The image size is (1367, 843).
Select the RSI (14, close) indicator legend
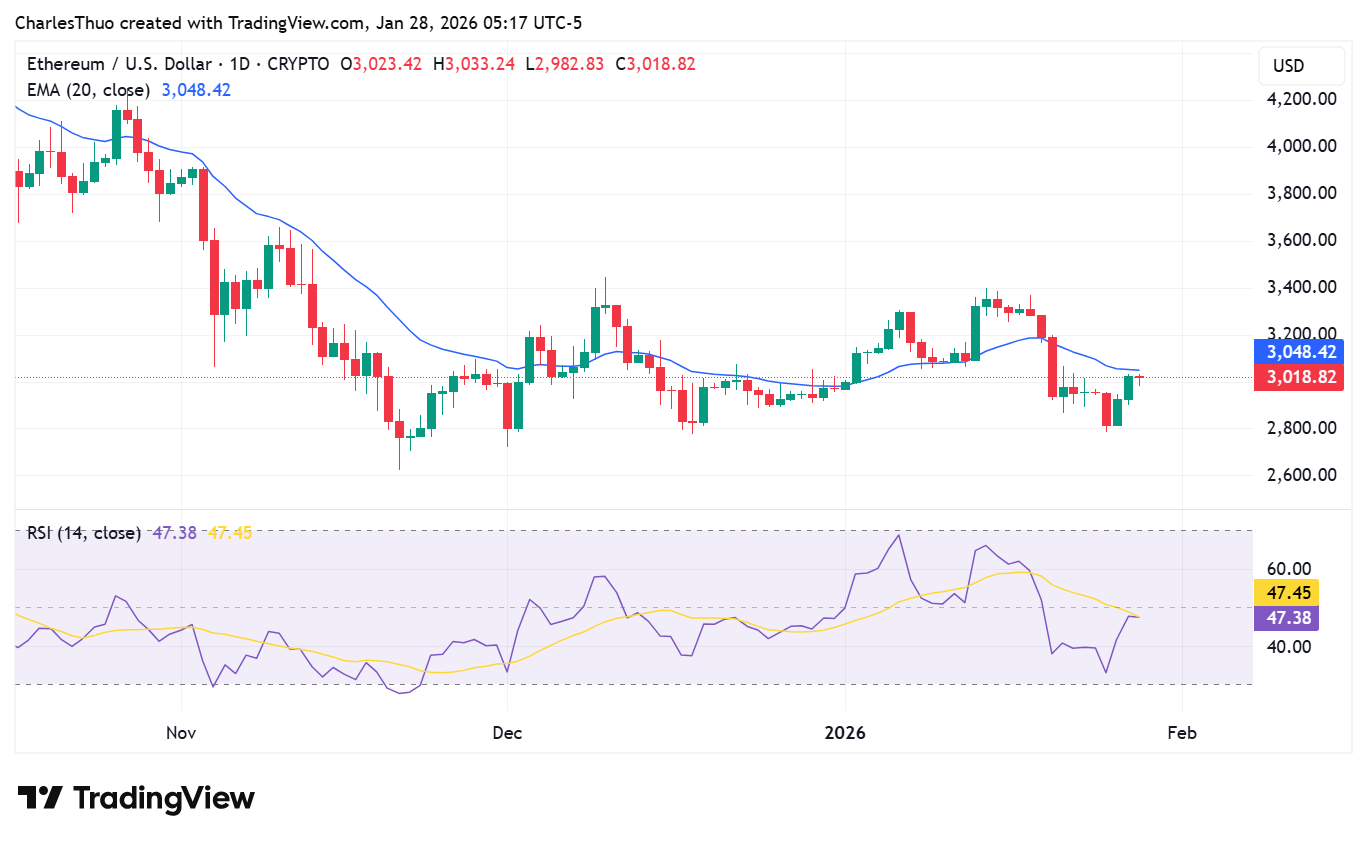pyautogui.click(x=83, y=533)
